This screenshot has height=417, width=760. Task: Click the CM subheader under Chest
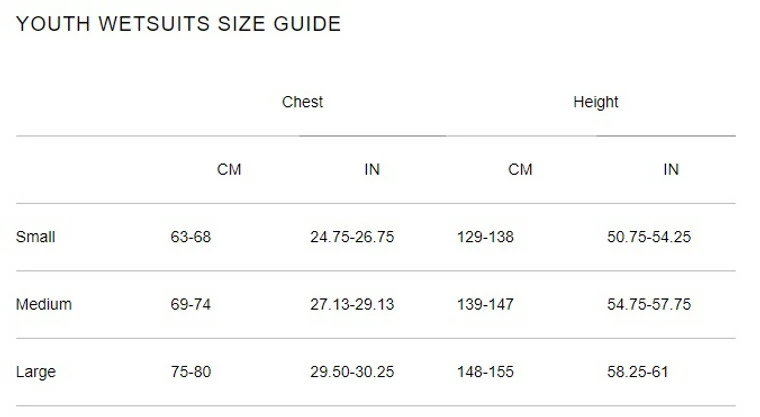pyautogui.click(x=229, y=170)
